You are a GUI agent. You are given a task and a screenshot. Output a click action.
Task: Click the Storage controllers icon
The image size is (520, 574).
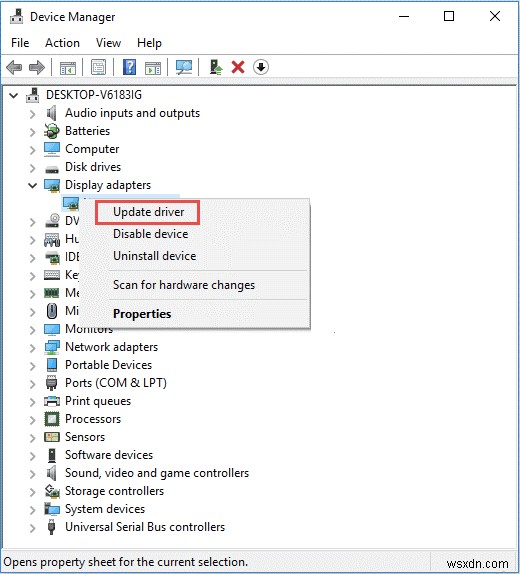pos(52,491)
